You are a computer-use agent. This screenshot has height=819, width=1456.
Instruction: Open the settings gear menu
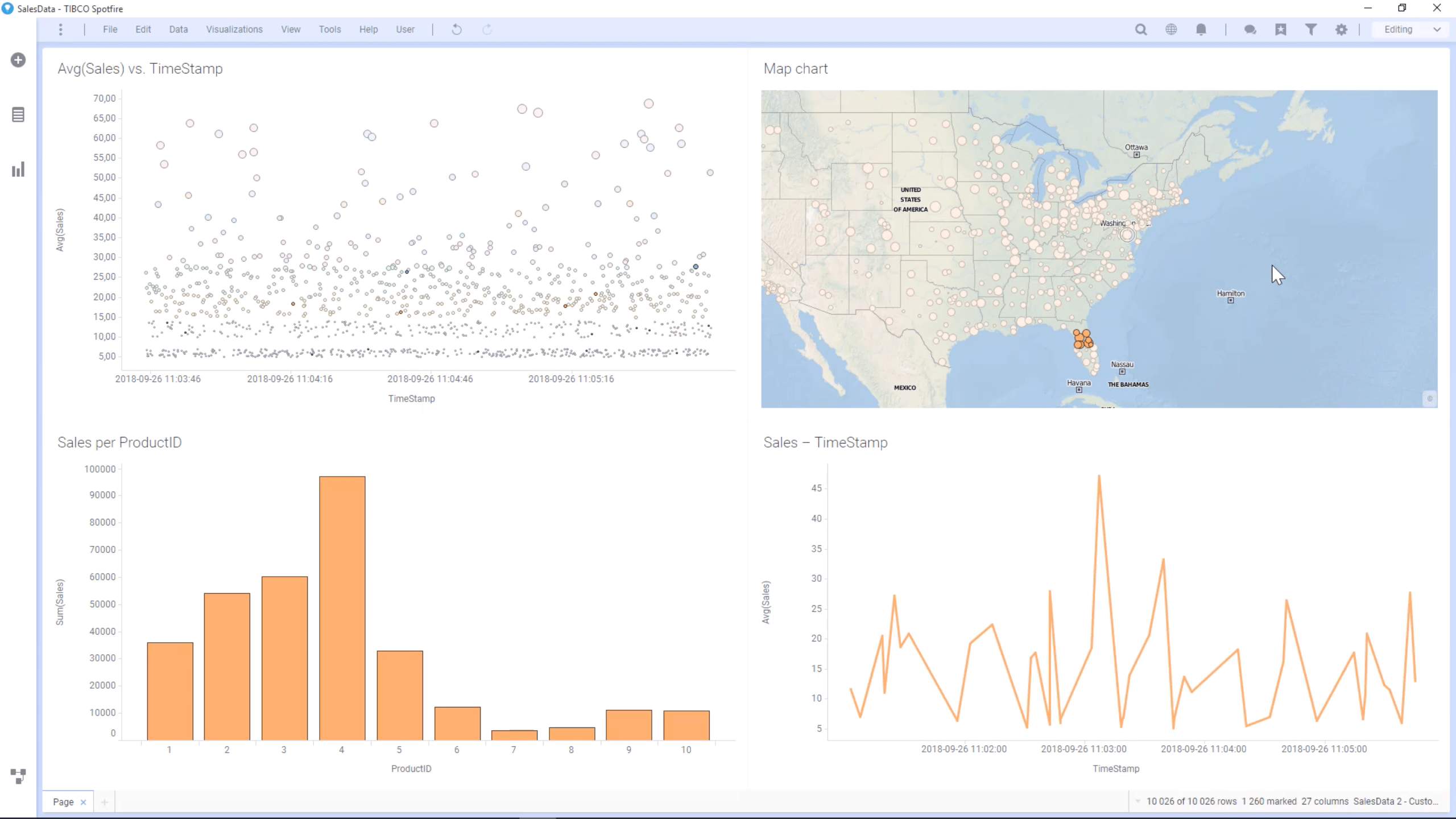[x=1341, y=29]
